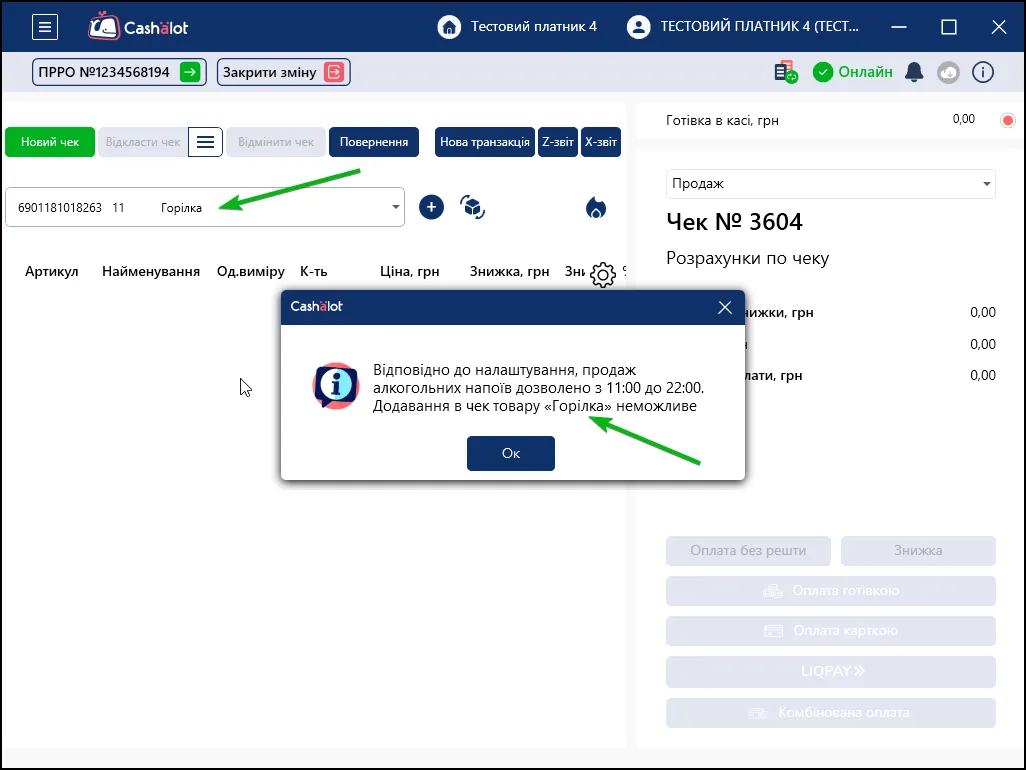Screen dimensions: 1026x770
Task: Expand the product search dropdown arrow
Action: click(x=395, y=207)
